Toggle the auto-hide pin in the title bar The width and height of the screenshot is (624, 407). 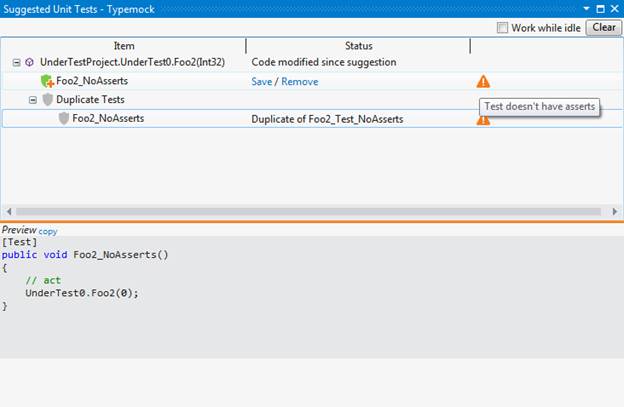point(599,8)
